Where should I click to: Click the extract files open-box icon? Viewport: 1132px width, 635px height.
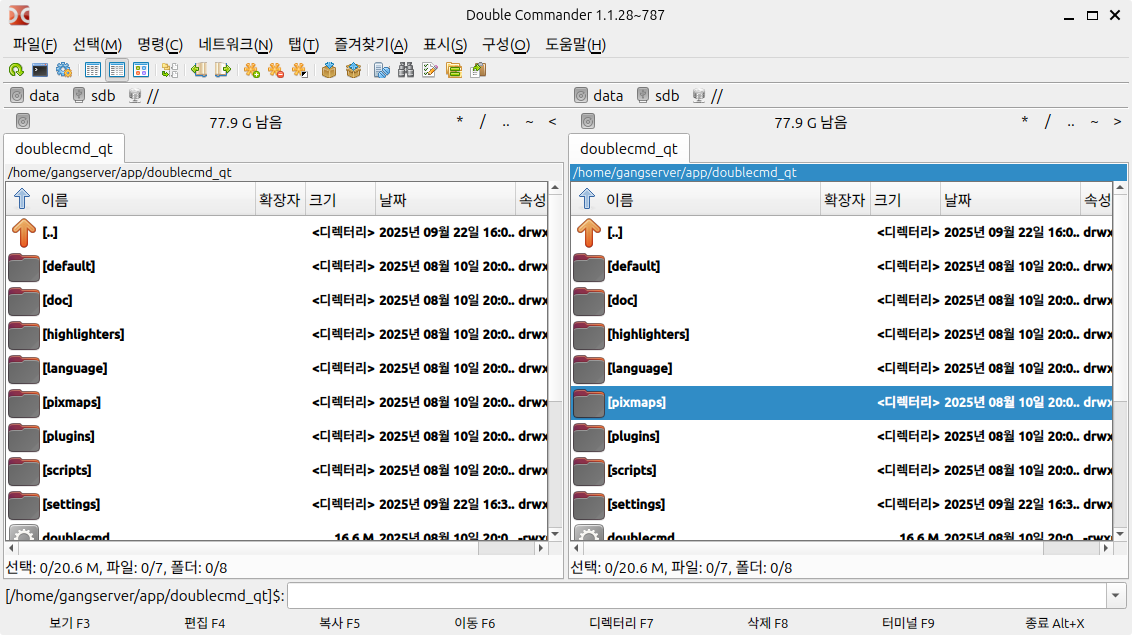[353, 70]
